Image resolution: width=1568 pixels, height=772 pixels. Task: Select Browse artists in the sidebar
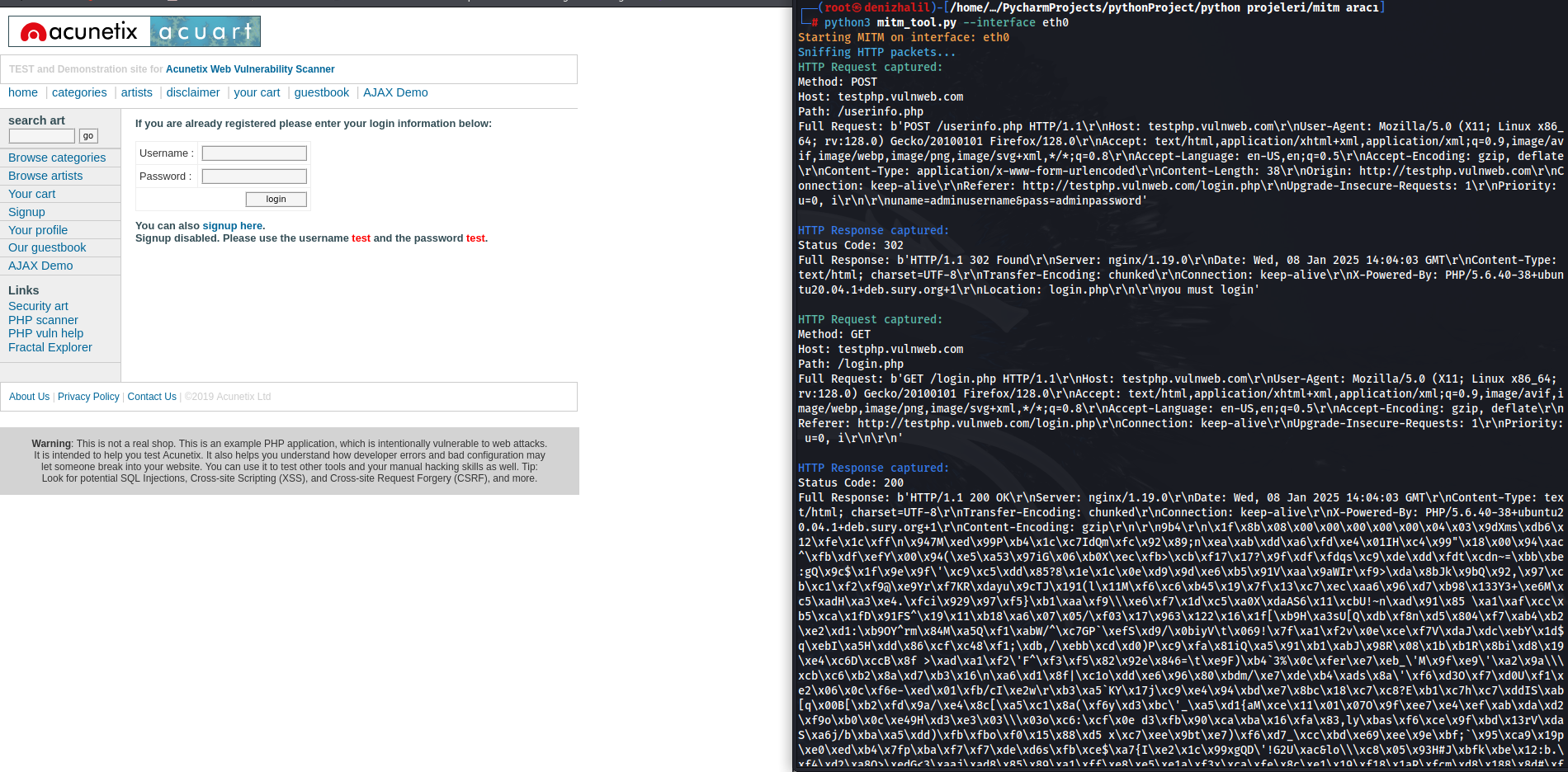45,176
